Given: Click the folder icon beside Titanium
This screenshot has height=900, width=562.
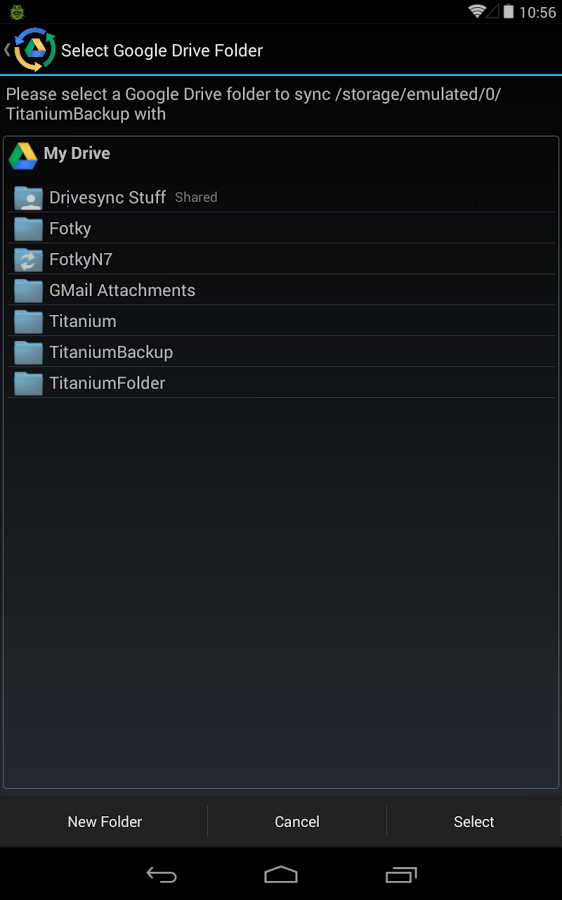Looking at the screenshot, I should coord(28,322).
